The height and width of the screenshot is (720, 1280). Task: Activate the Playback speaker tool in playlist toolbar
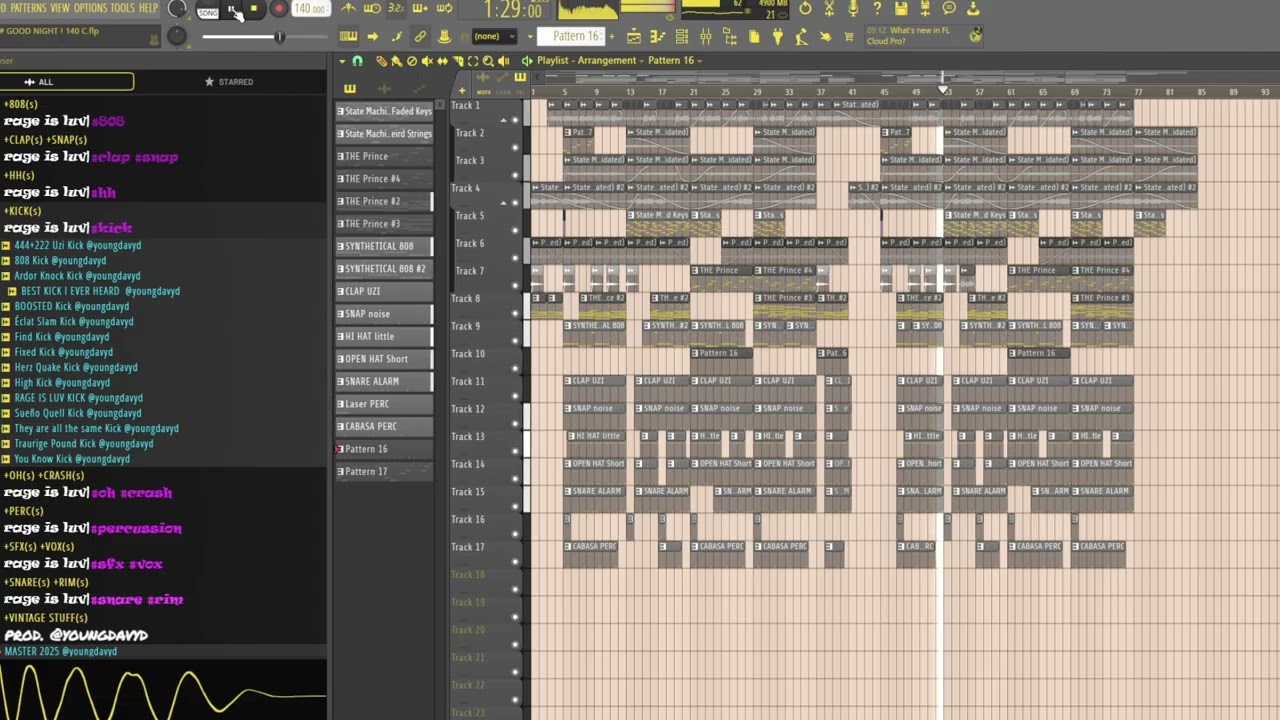point(504,61)
